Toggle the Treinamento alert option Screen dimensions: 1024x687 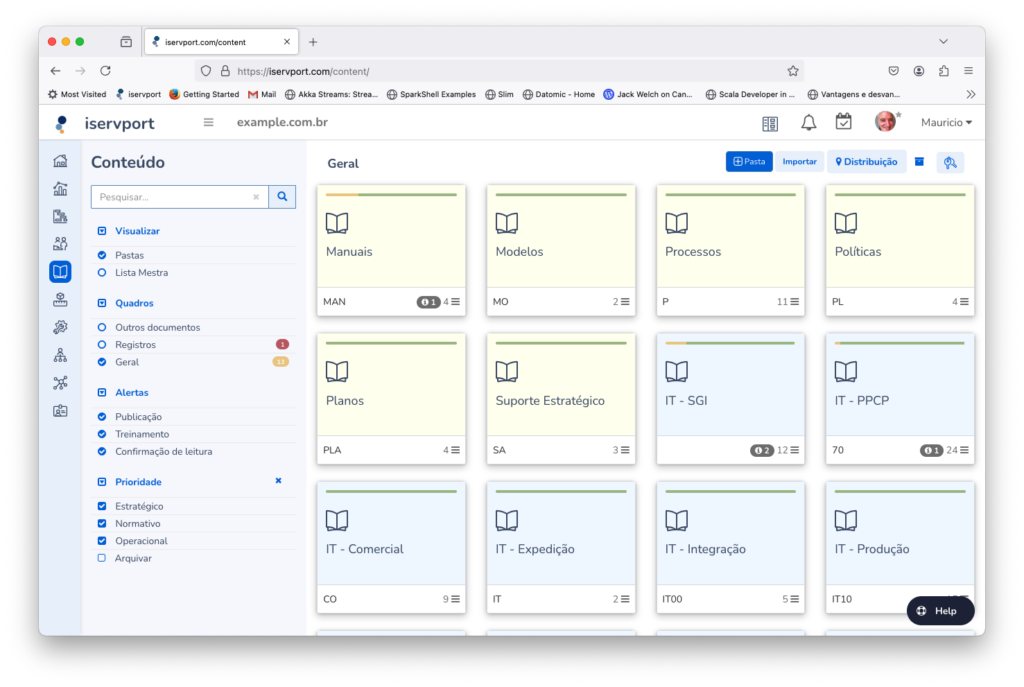102,434
